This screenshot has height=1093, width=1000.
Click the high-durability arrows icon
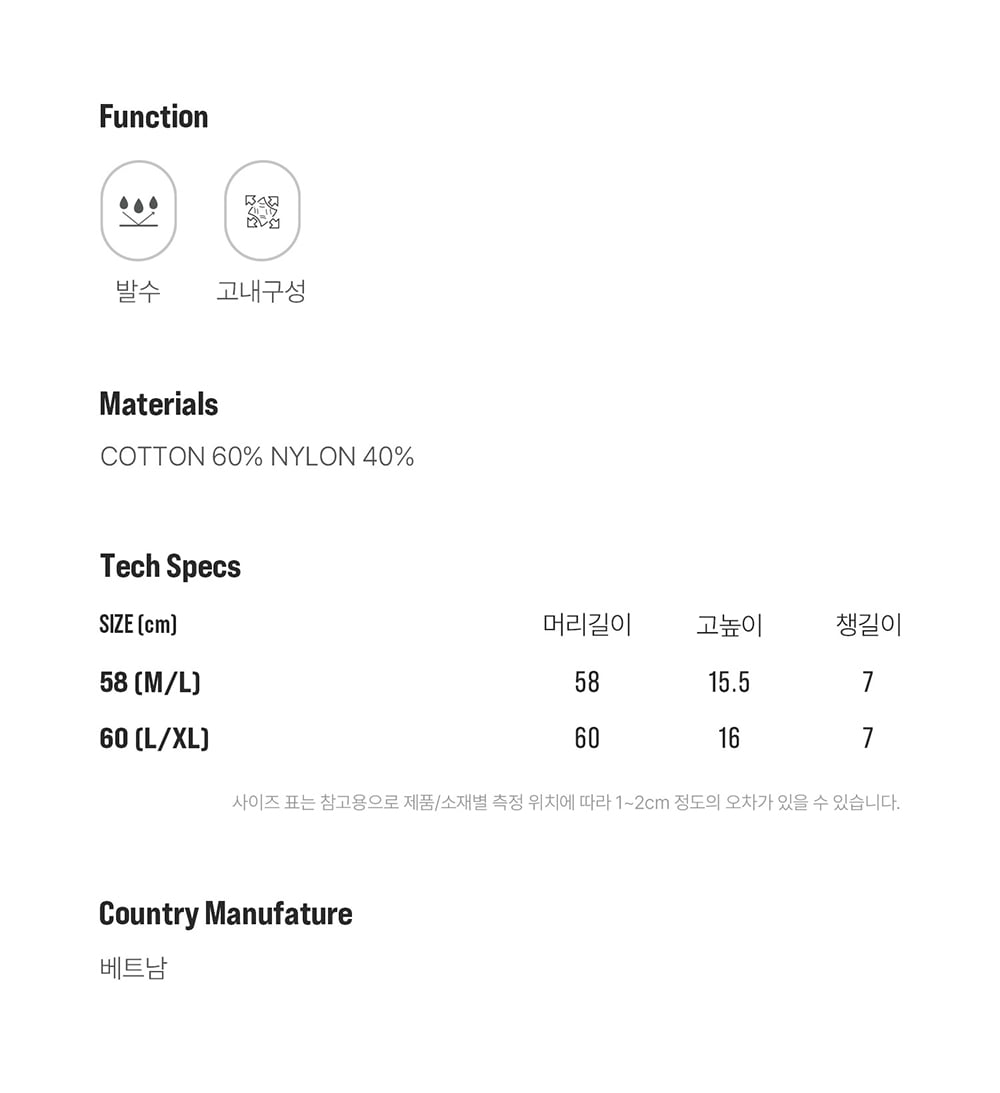[262, 211]
